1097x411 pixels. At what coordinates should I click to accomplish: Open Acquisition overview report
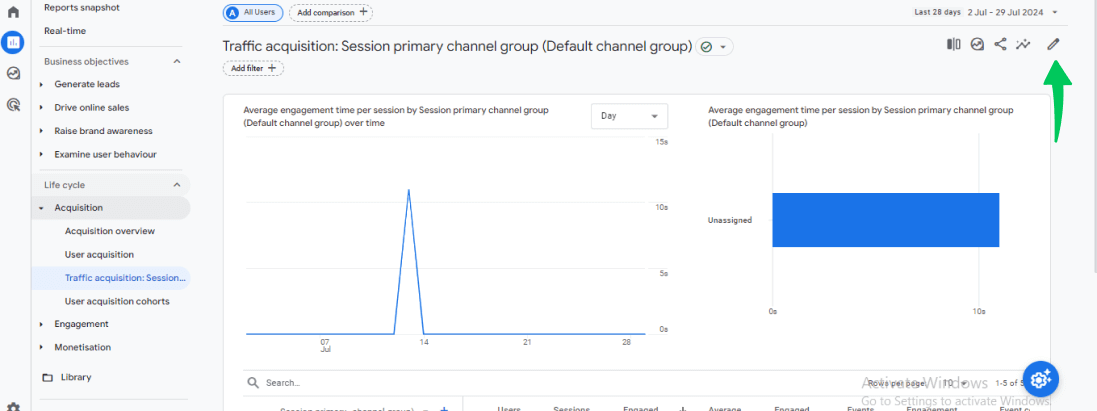click(110, 231)
